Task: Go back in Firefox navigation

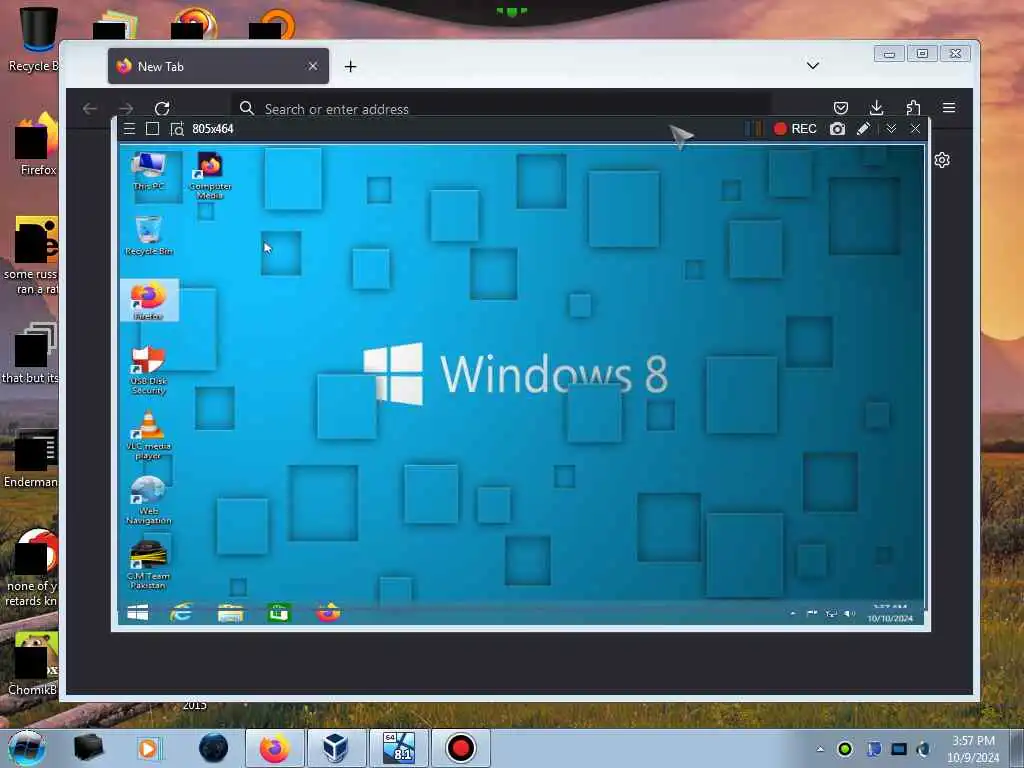Action: (90, 108)
